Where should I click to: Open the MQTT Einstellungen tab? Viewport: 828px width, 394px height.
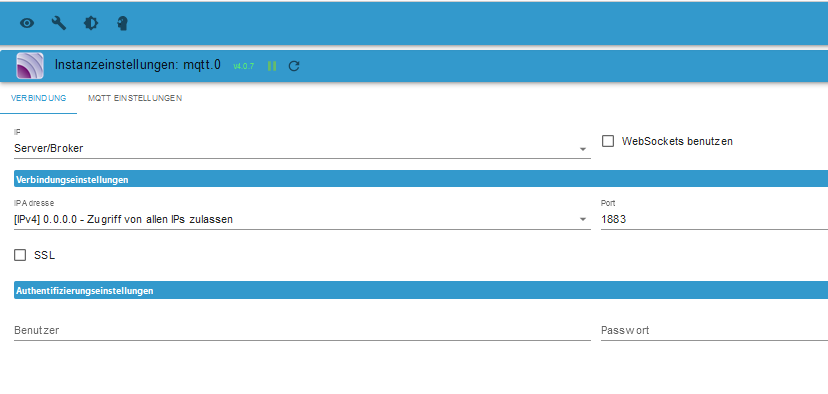point(135,98)
